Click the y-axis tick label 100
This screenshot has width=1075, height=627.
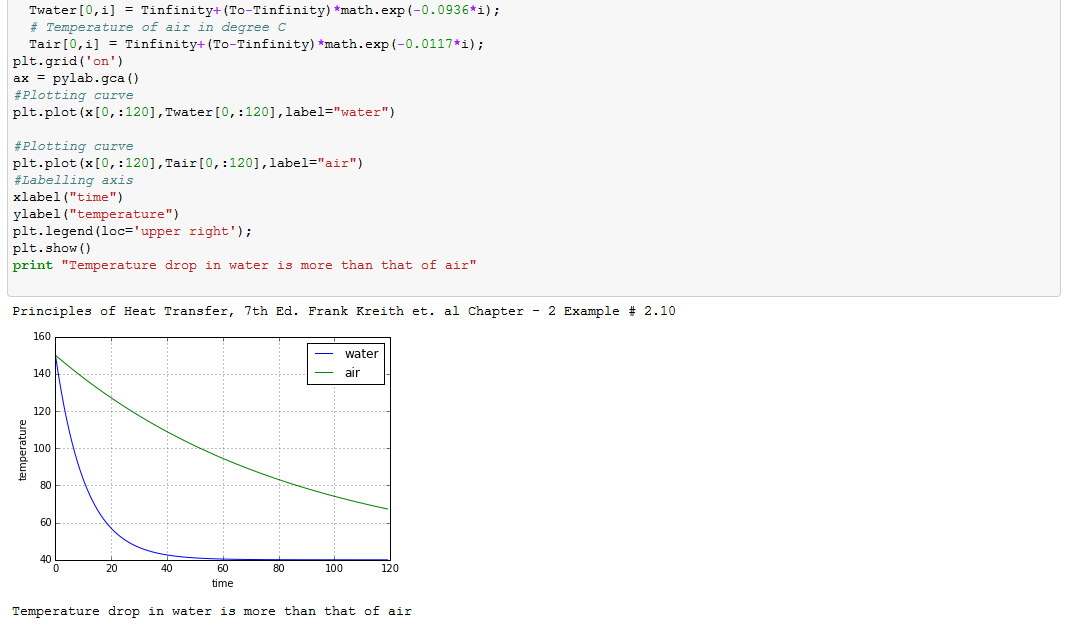(41, 448)
